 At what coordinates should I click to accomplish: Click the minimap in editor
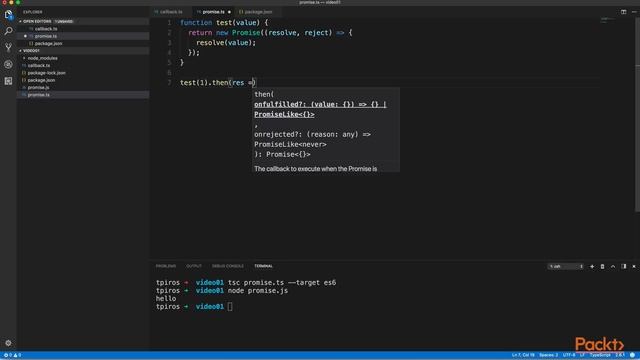click(607, 20)
